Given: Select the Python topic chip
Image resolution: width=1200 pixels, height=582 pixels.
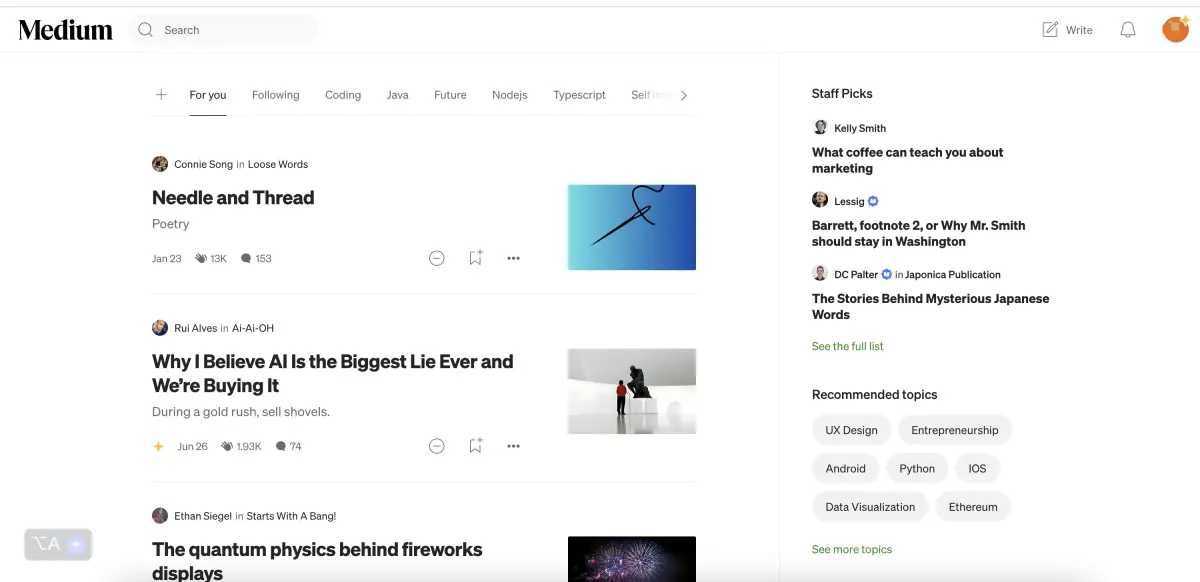Looking at the screenshot, I should tap(917, 468).
